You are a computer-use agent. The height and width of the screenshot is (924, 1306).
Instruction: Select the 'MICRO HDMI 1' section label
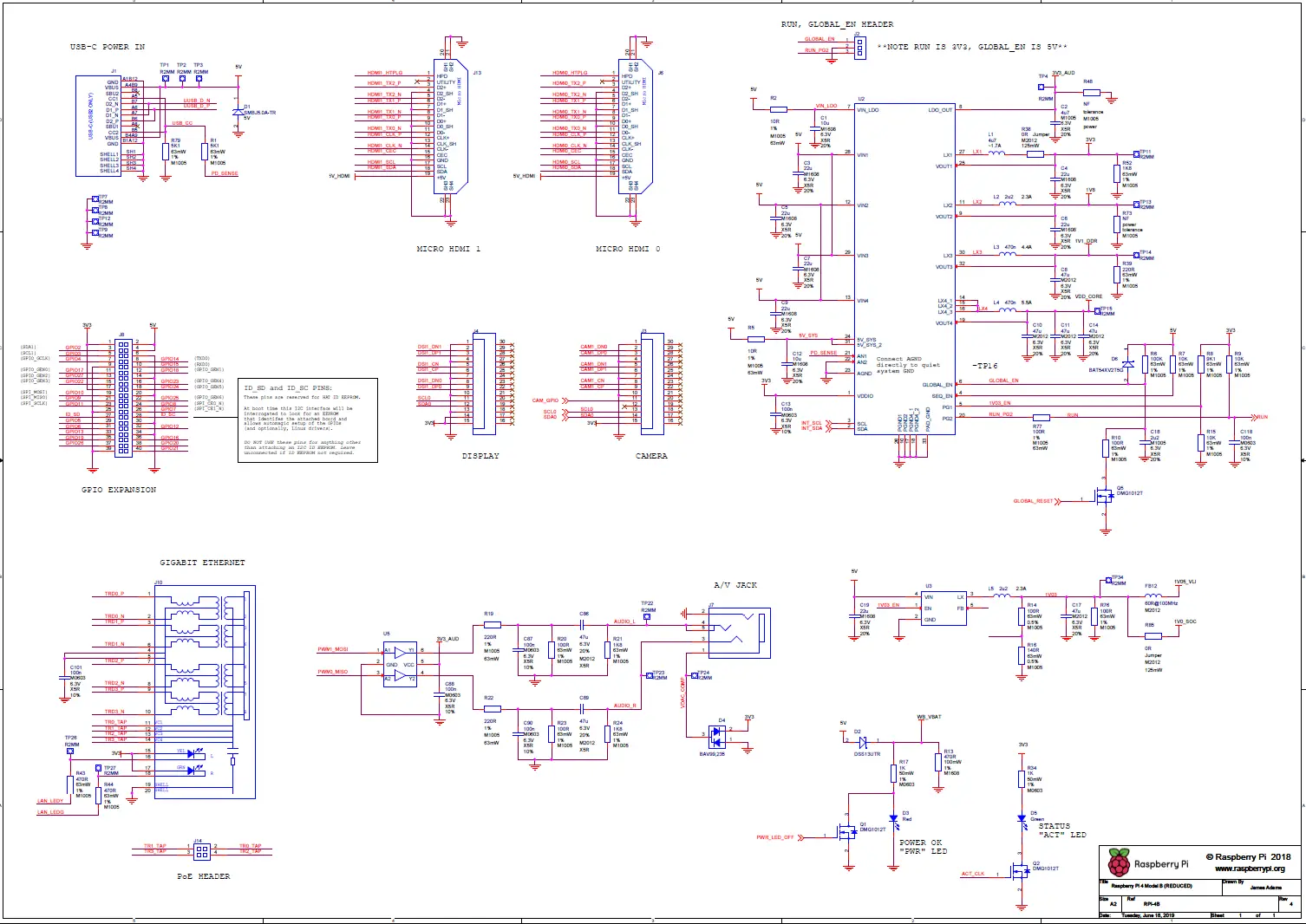point(448,249)
